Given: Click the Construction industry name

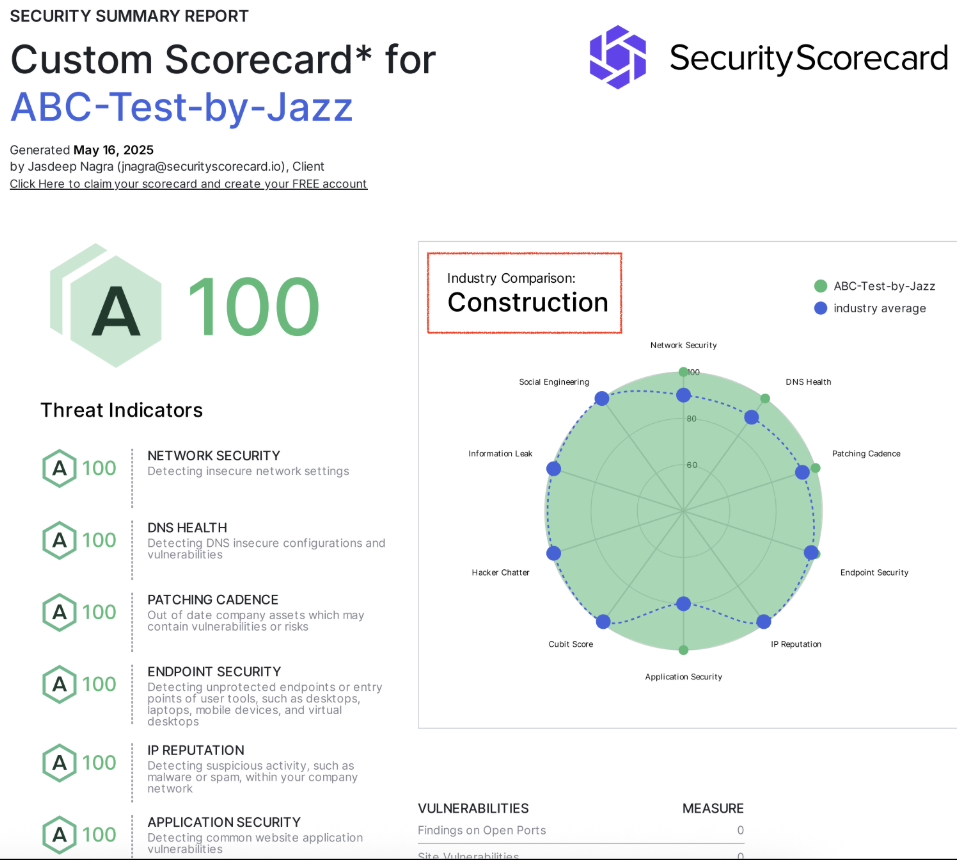Looking at the screenshot, I should coord(528,303).
